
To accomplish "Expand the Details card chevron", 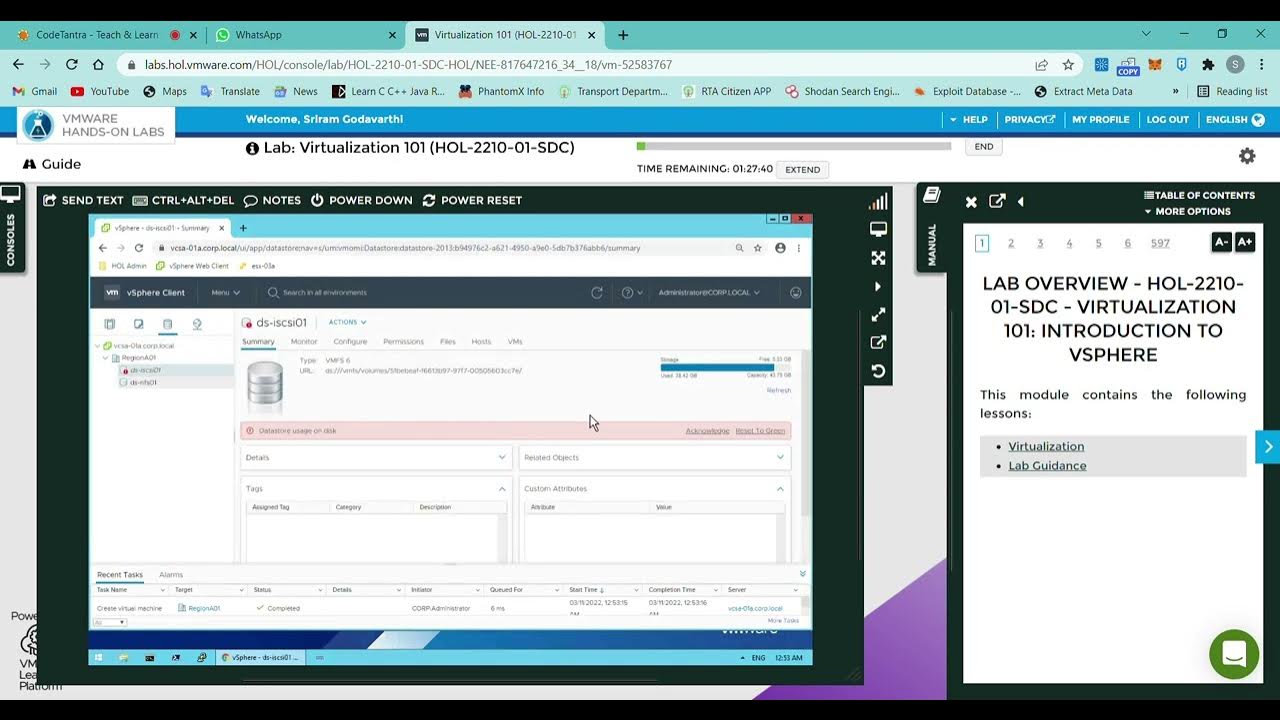I will 502,457.
